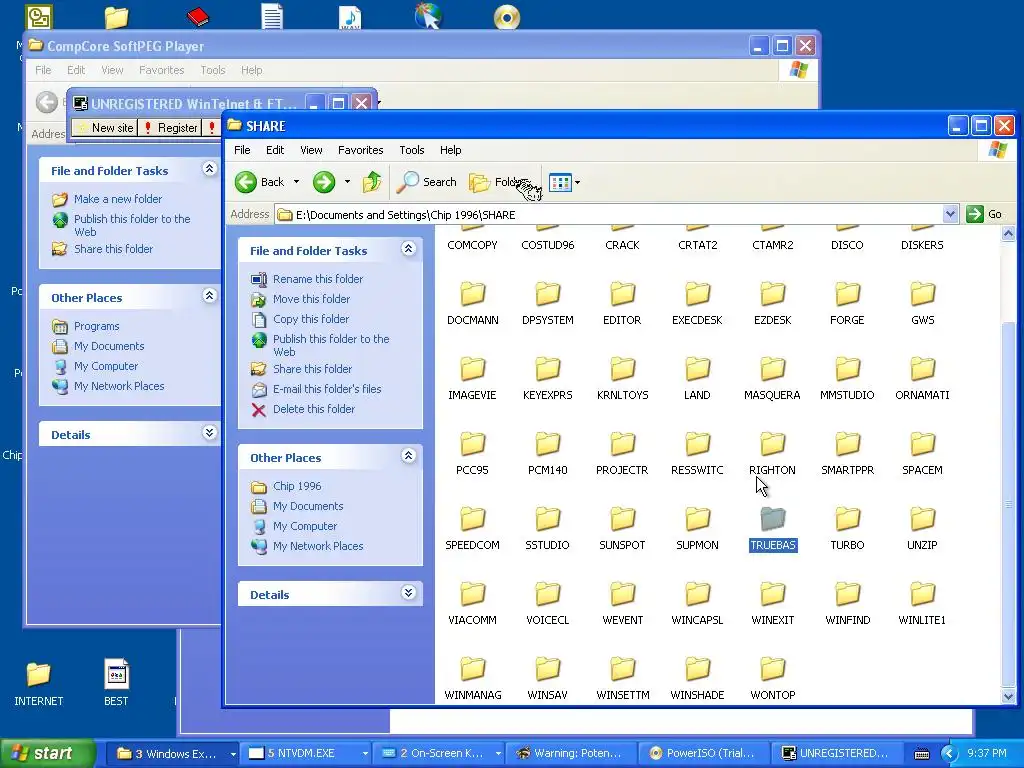Select the WINLITE1 folder

click(x=922, y=604)
